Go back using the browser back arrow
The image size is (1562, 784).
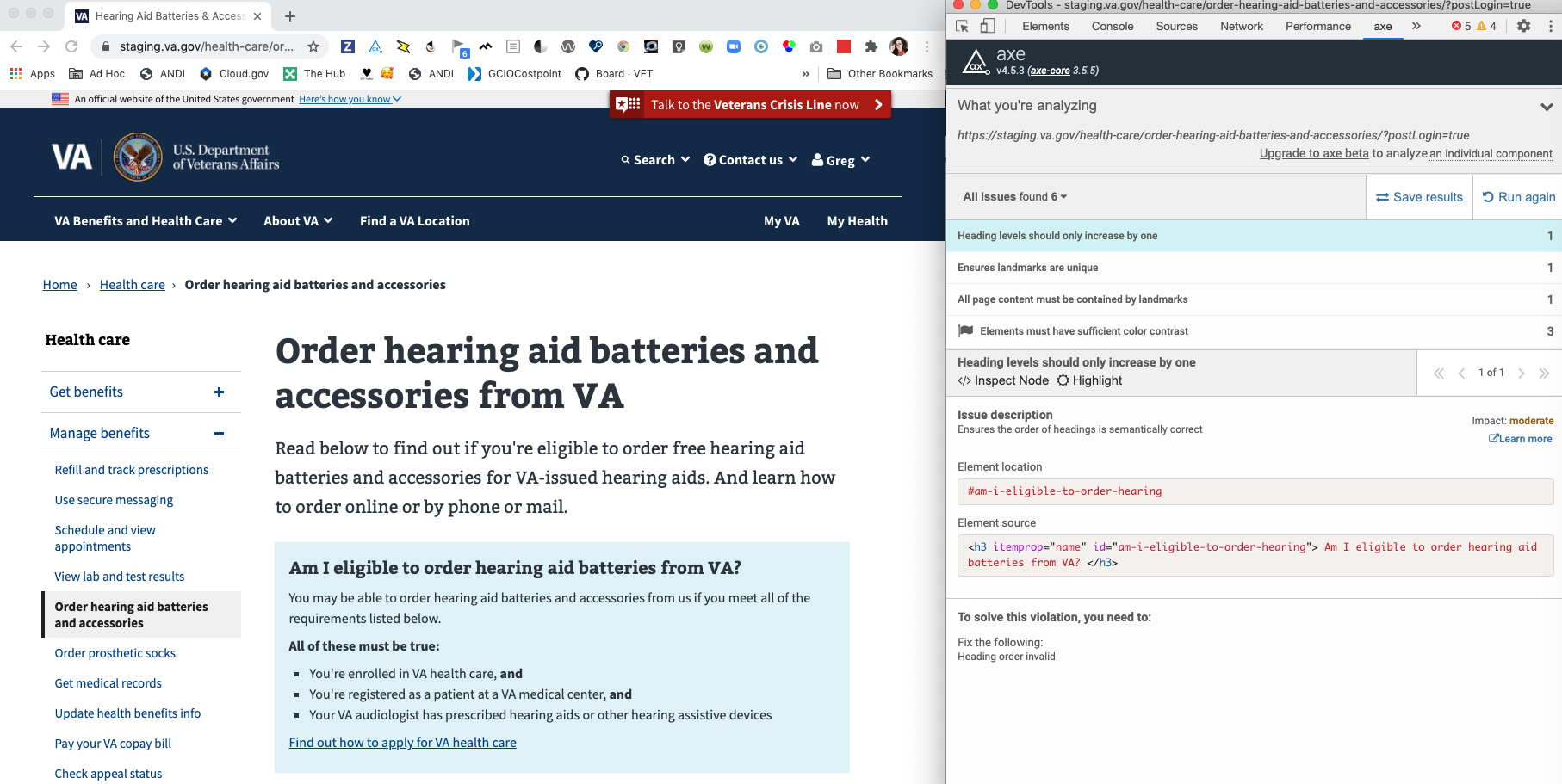[16, 46]
